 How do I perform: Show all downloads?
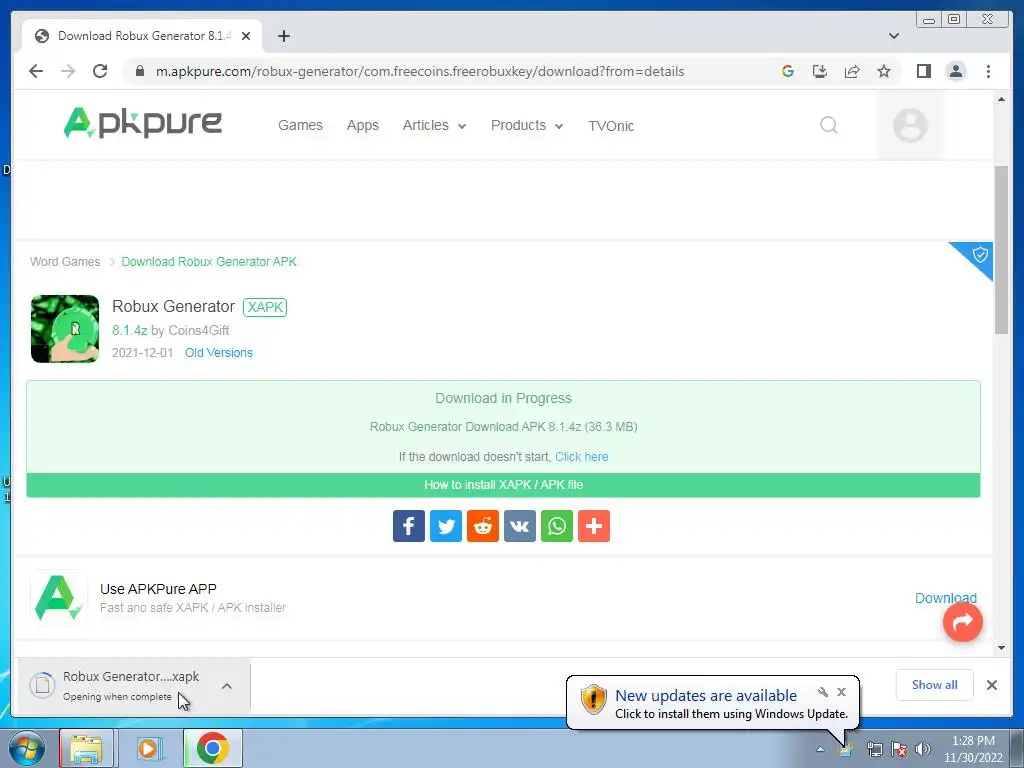click(x=935, y=685)
